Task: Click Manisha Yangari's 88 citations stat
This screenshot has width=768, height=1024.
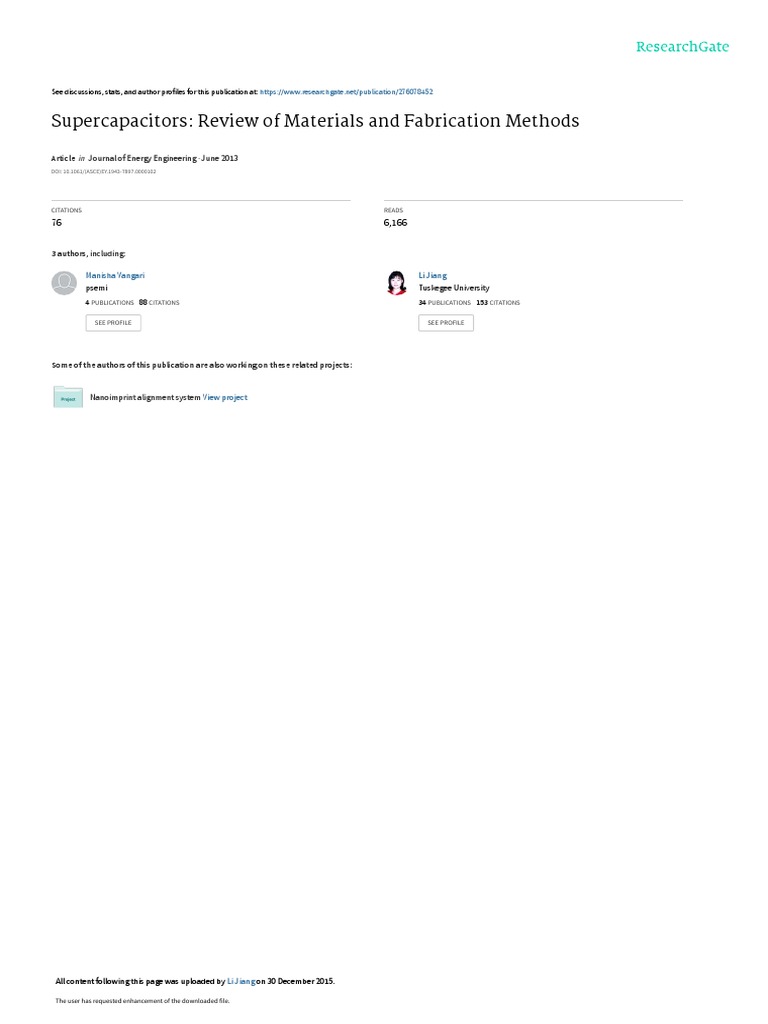Action: (x=159, y=303)
